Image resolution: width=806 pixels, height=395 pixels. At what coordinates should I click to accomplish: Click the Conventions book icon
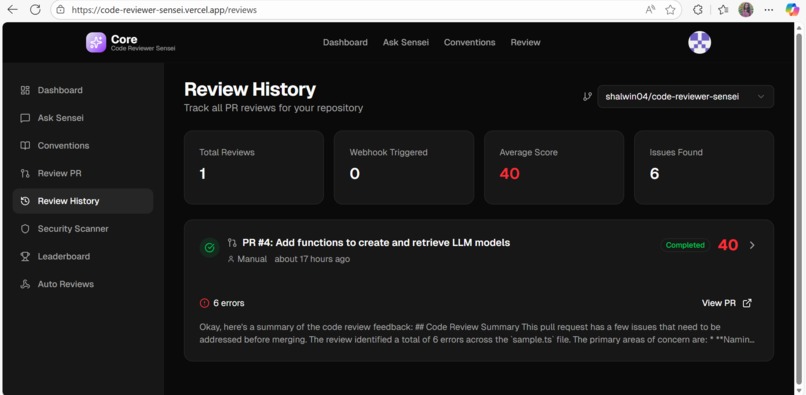[x=25, y=146]
